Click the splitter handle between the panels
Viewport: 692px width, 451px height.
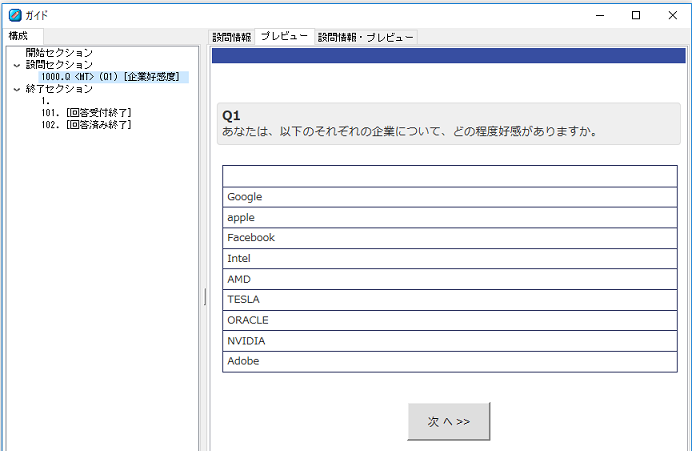pyautogui.click(x=205, y=297)
